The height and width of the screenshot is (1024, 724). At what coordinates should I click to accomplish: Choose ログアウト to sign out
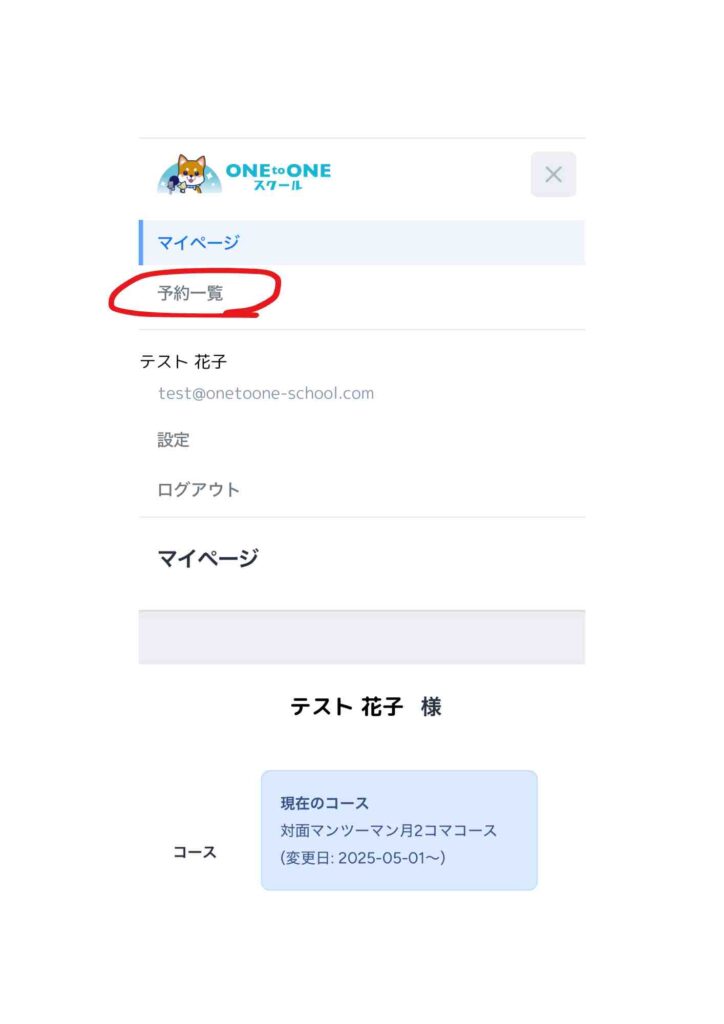198,489
